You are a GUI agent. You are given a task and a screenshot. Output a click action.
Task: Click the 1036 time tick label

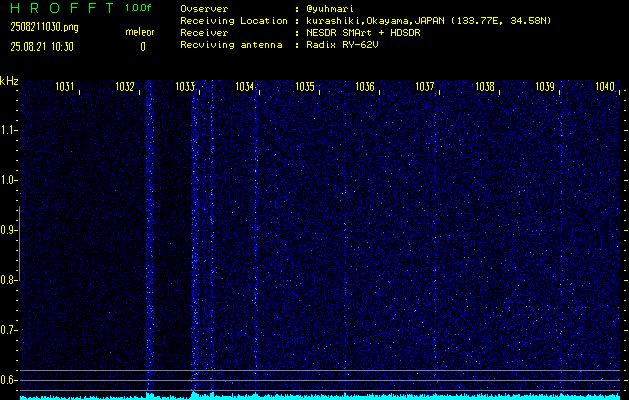[x=365, y=86]
